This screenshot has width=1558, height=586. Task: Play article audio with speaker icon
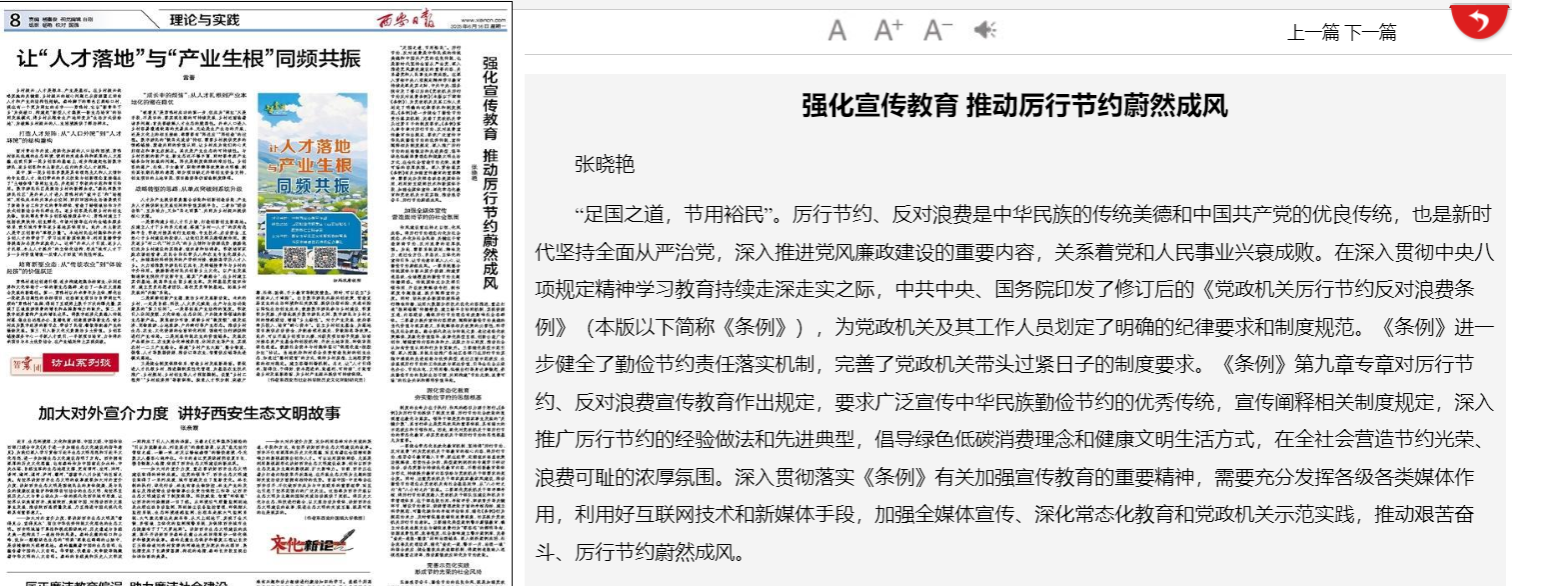pyautogui.click(x=985, y=30)
